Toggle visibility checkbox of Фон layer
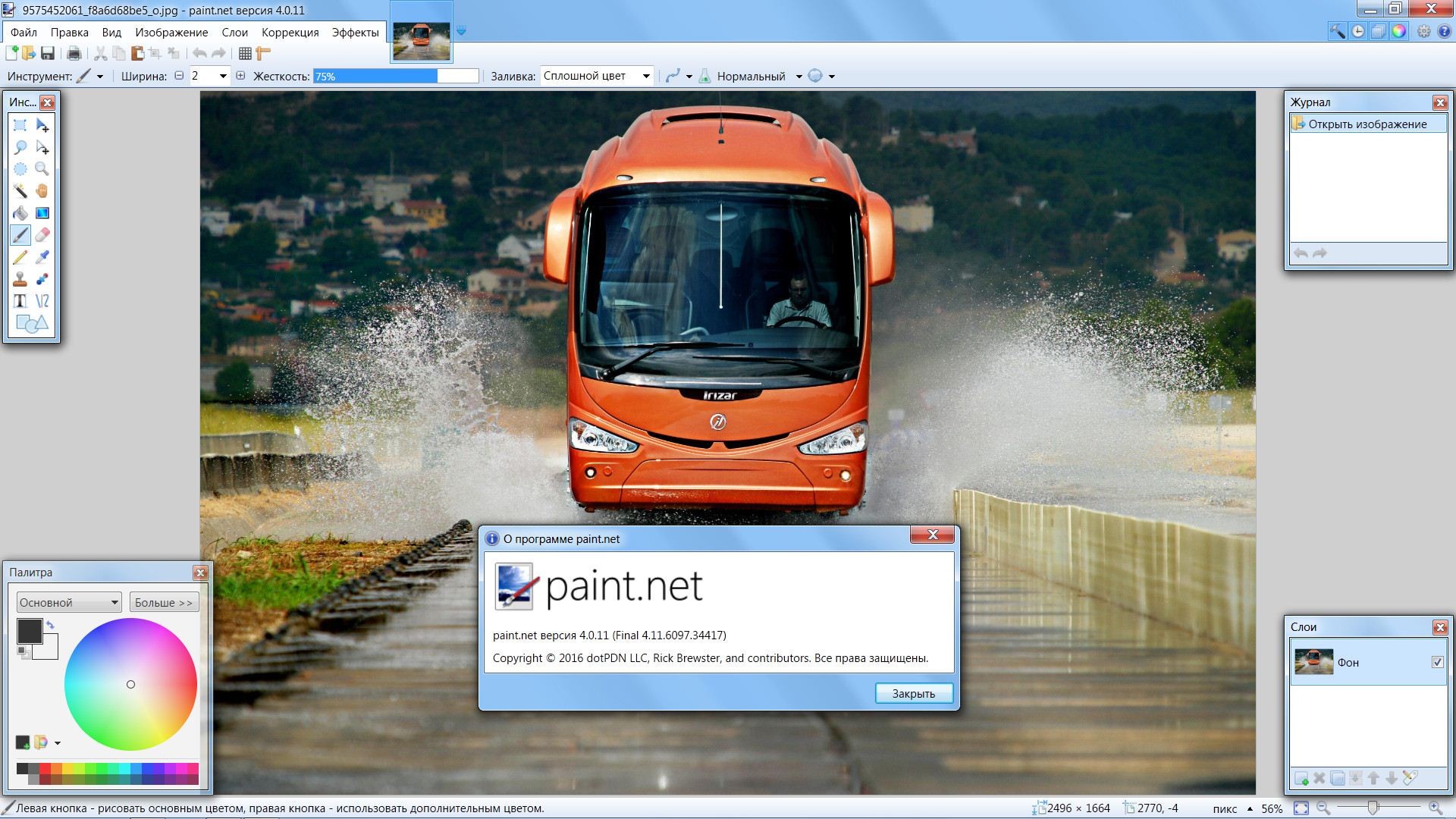1456x819 pixels. click(1437, 662)
